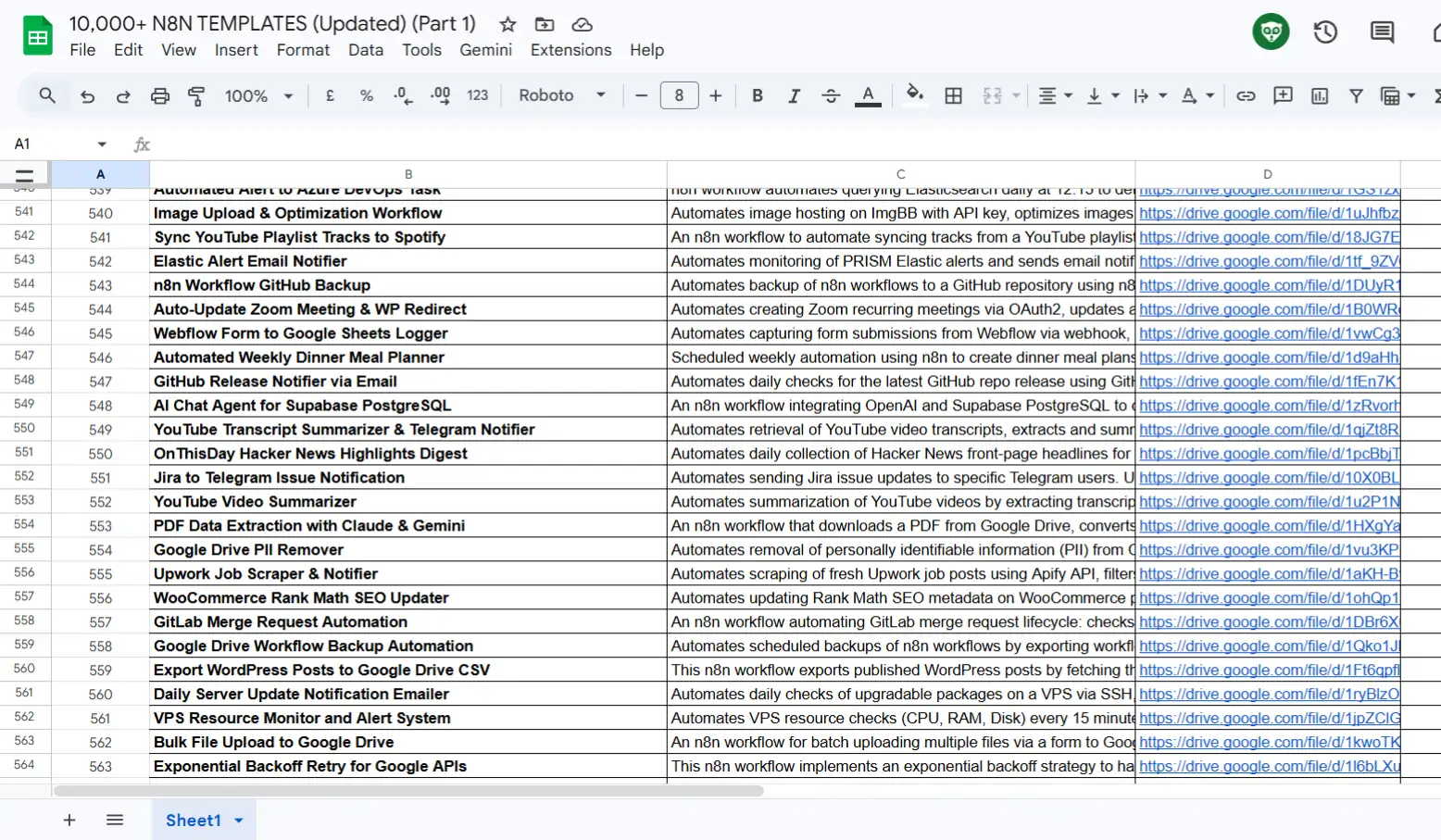Click the Undo arrow icon
The image size is (1441, 840).
[x=87, y=96]
